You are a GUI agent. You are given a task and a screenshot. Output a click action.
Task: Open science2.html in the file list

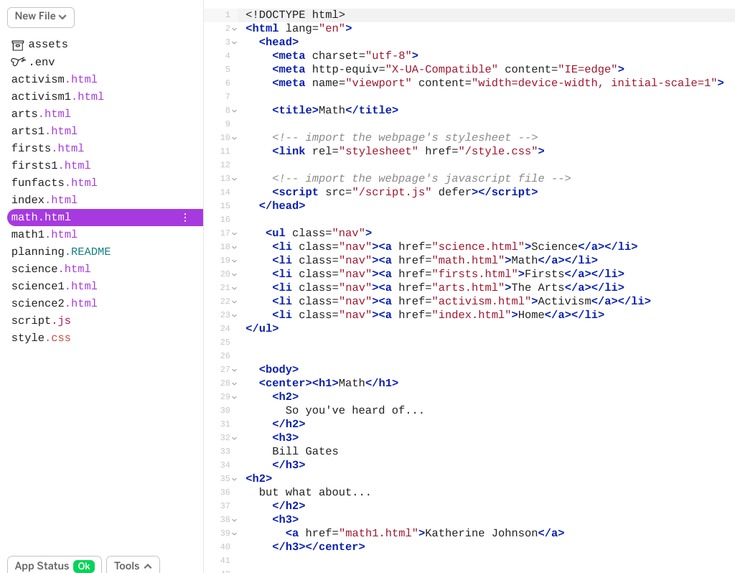click(54, 303)
